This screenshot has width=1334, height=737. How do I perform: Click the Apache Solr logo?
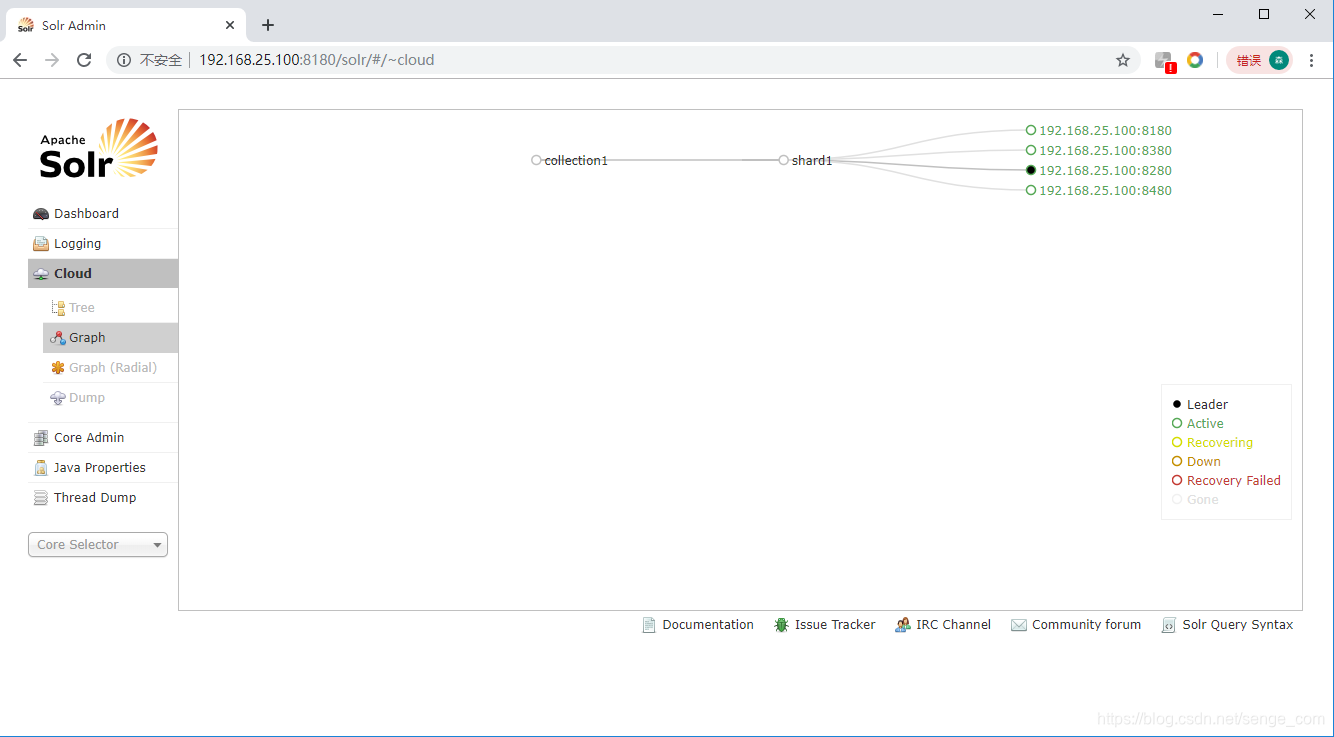tap(99, 149)
